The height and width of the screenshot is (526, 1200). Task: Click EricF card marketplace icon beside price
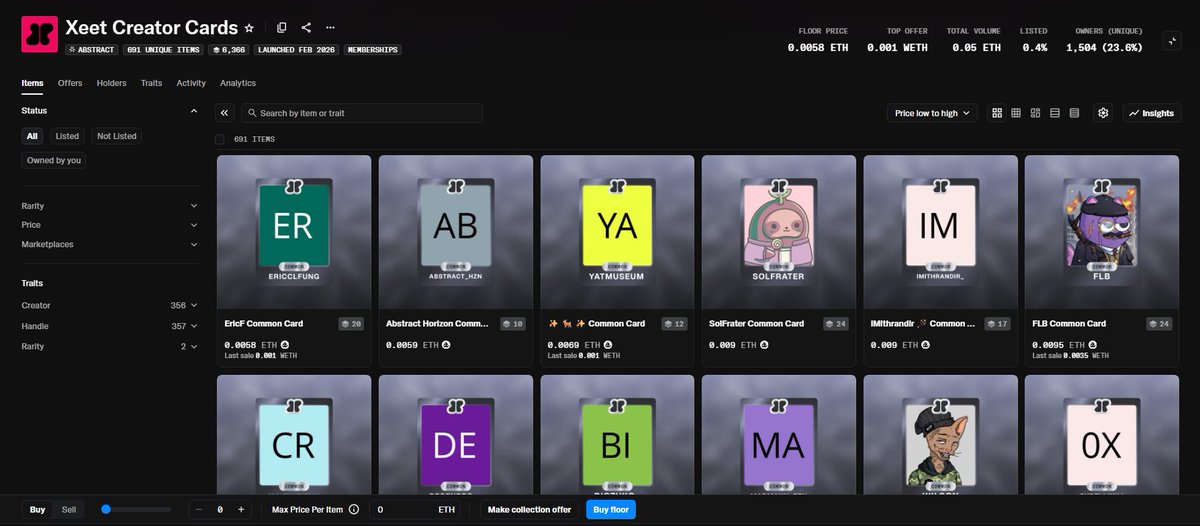(x=284, y=345)
